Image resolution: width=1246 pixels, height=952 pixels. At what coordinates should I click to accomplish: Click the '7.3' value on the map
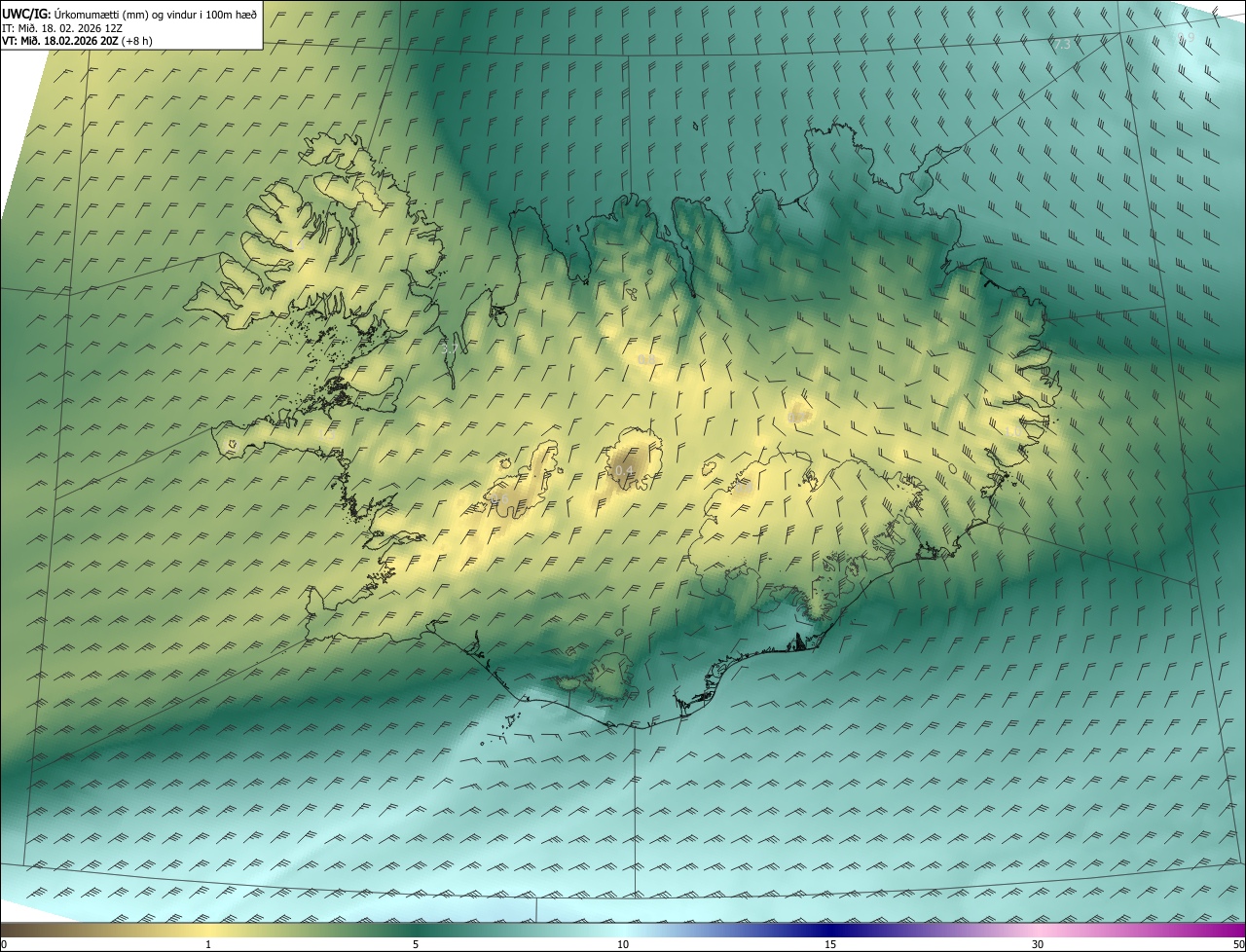coord(1062,45)
